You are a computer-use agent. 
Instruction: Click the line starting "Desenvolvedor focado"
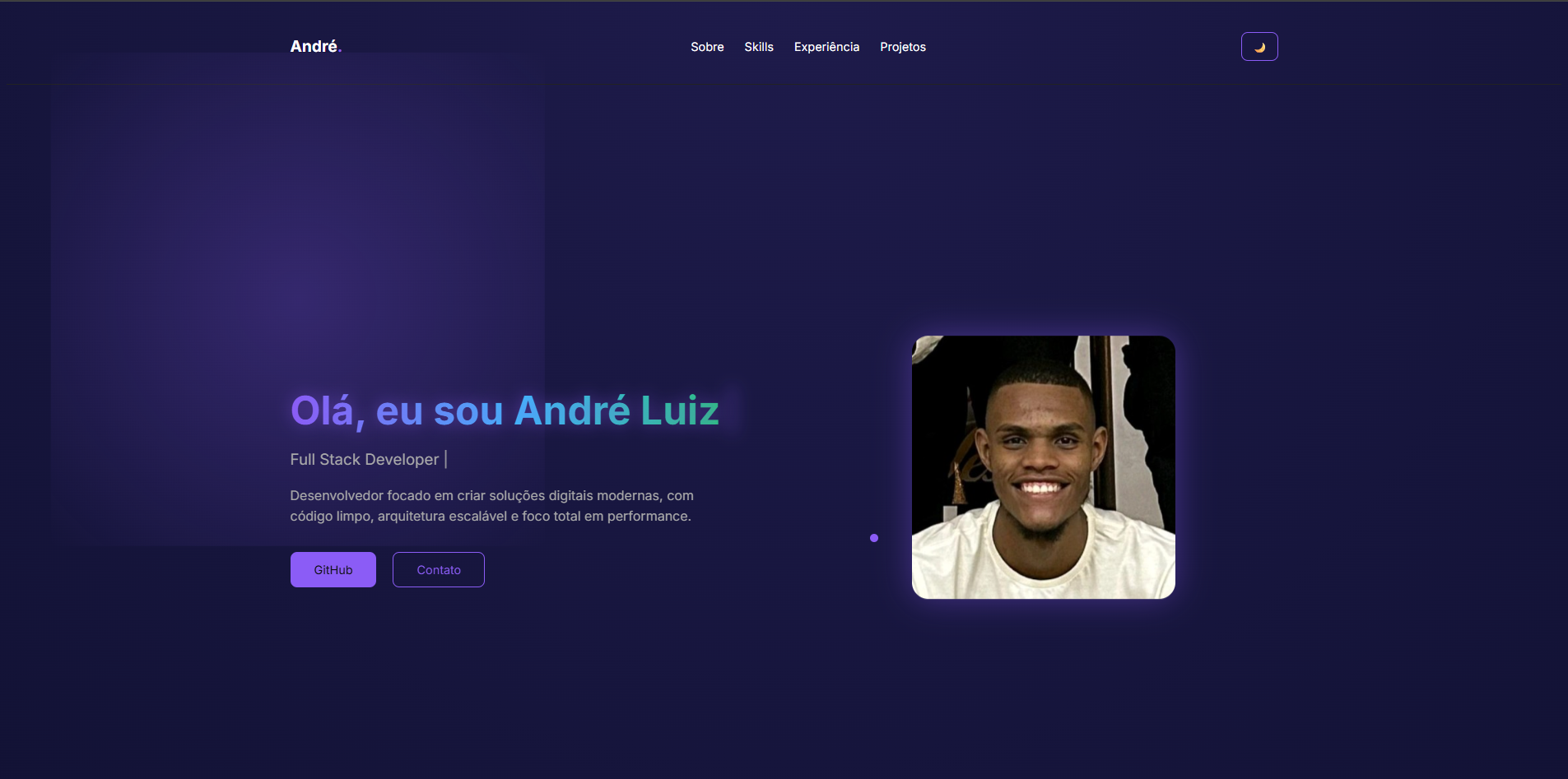pyautogui.click(x=491, y=495)
